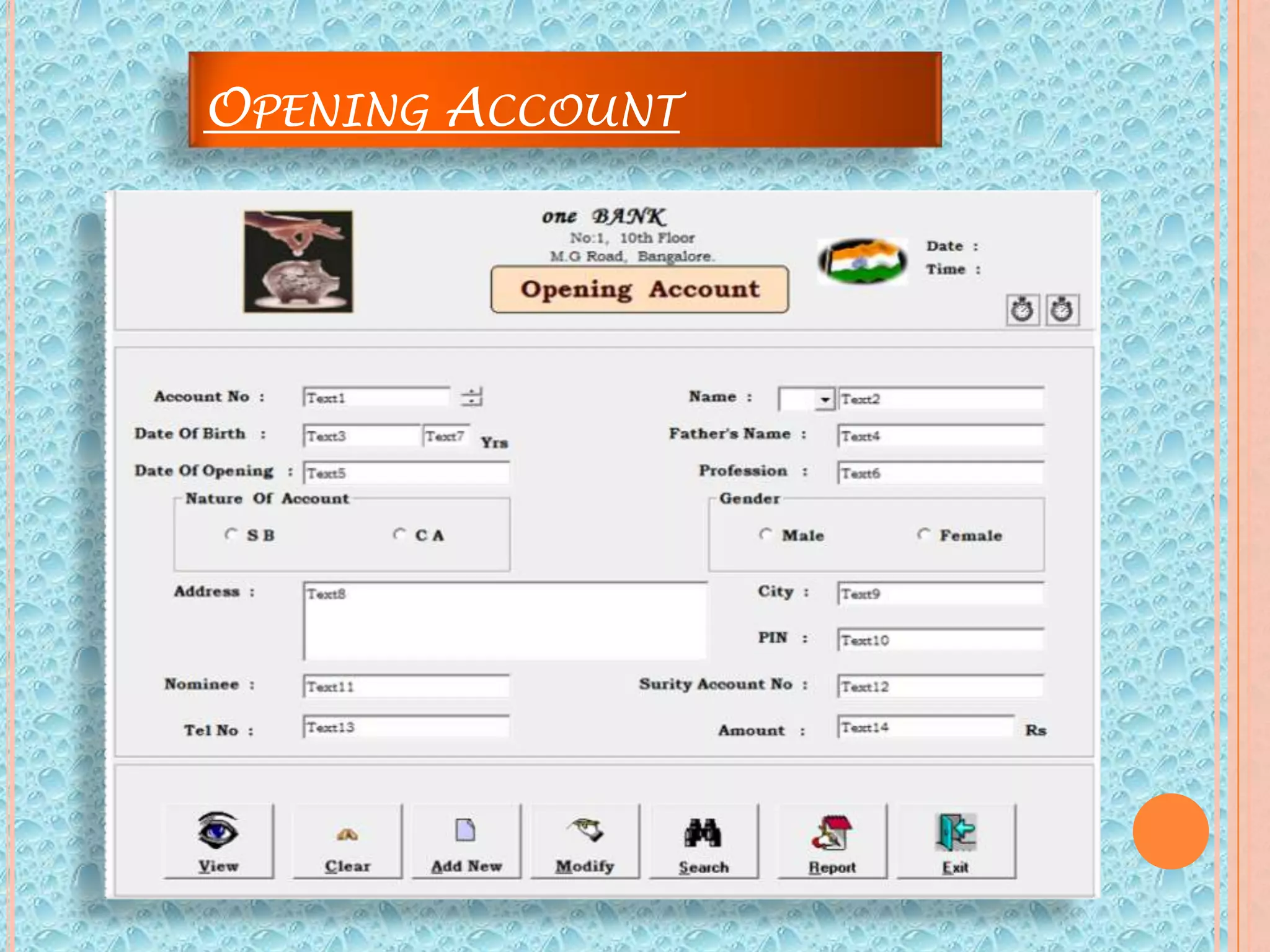Click the Time label in header
Image resolution: width=1270 pixels, height=952 pixels.
[x=953, y=269]
